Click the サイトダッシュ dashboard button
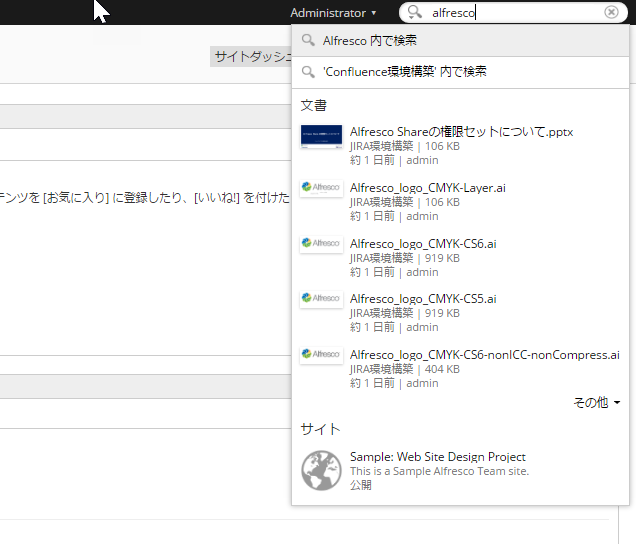 click(251, 56)
